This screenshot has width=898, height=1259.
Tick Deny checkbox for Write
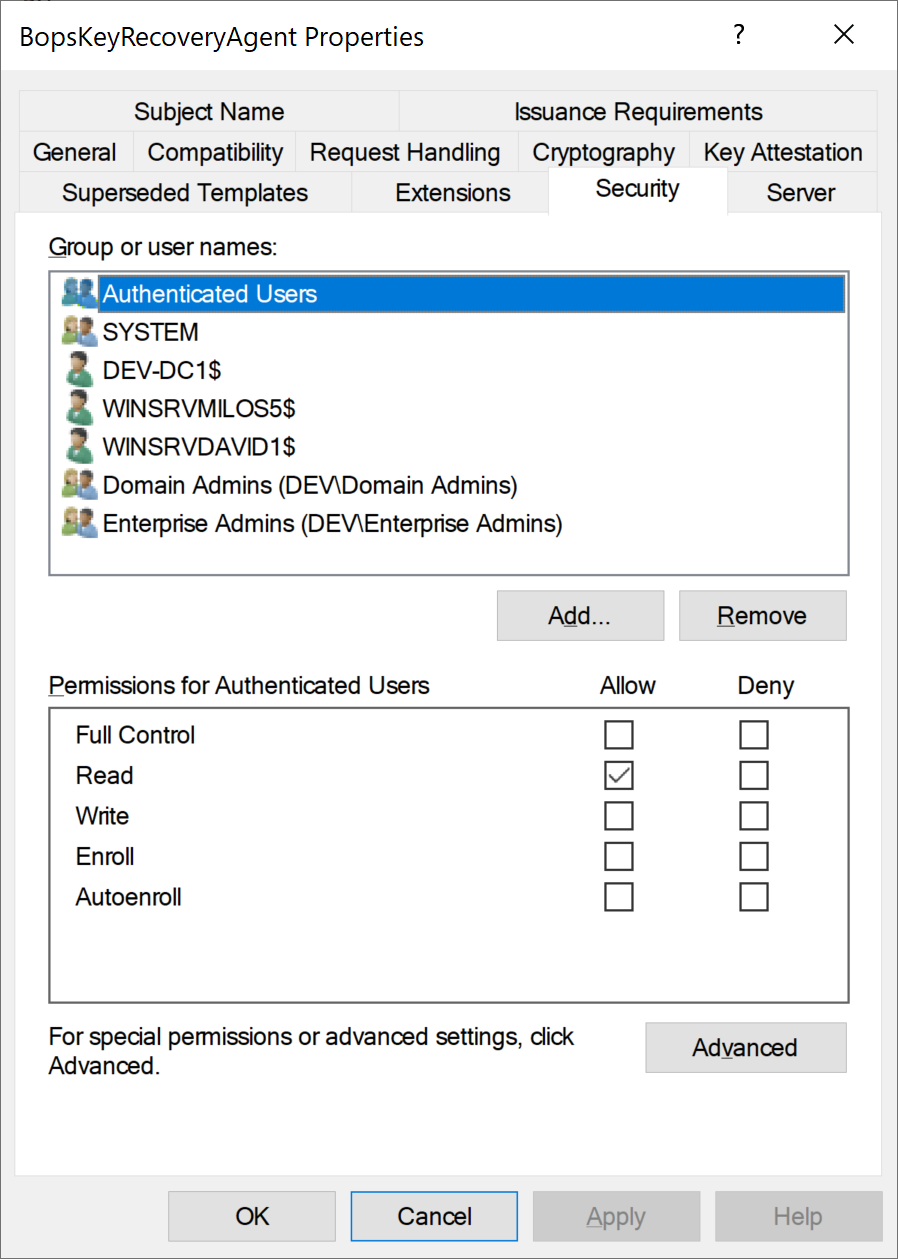tap(754, 816)
